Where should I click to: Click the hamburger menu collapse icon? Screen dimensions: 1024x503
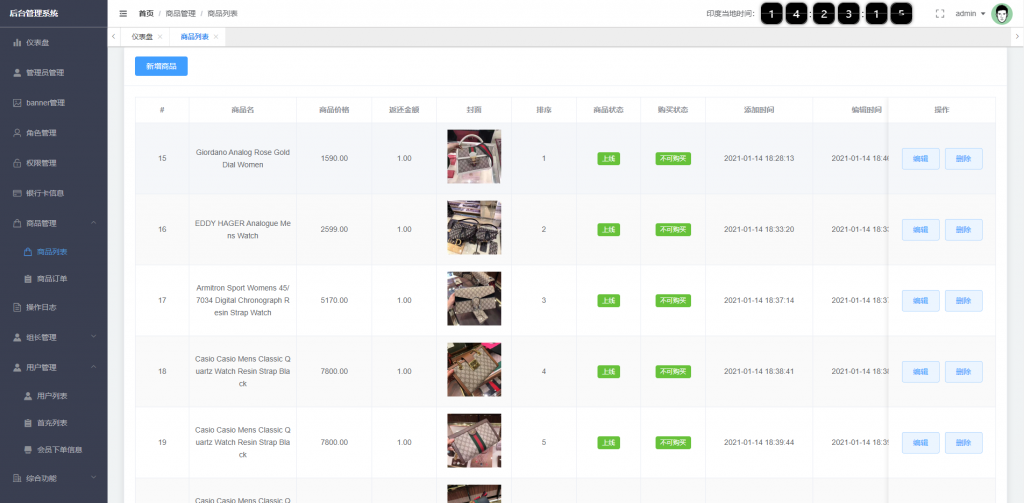coord(123,14)
